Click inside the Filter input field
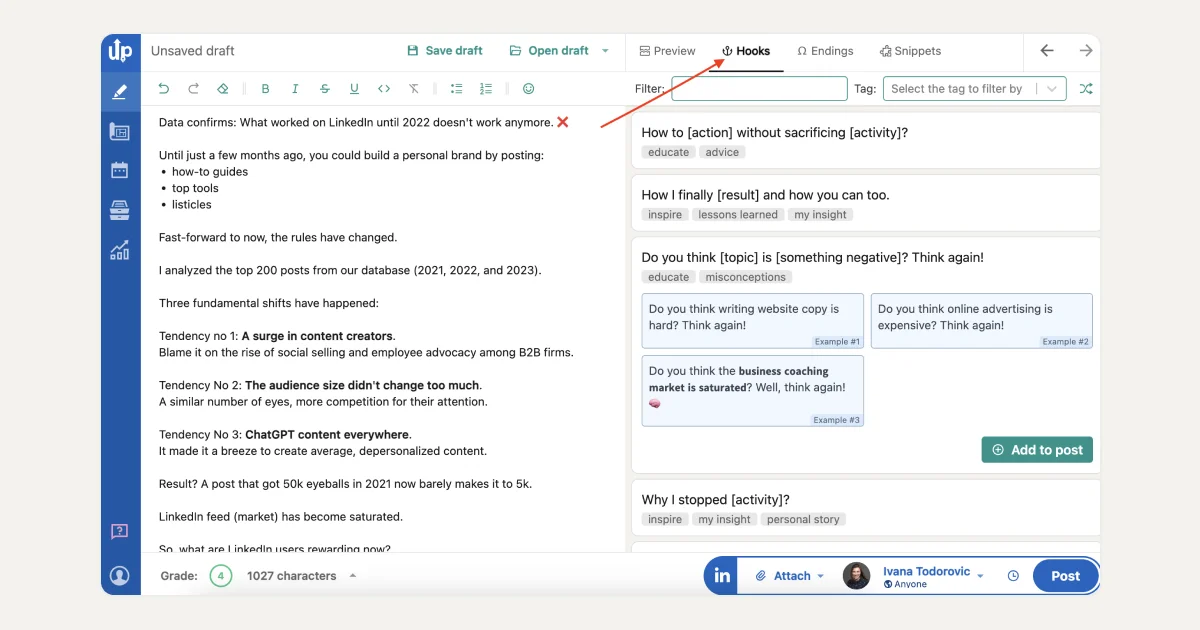The height and width of the screenshot is (630, 1200). click(x=759, y=88)
